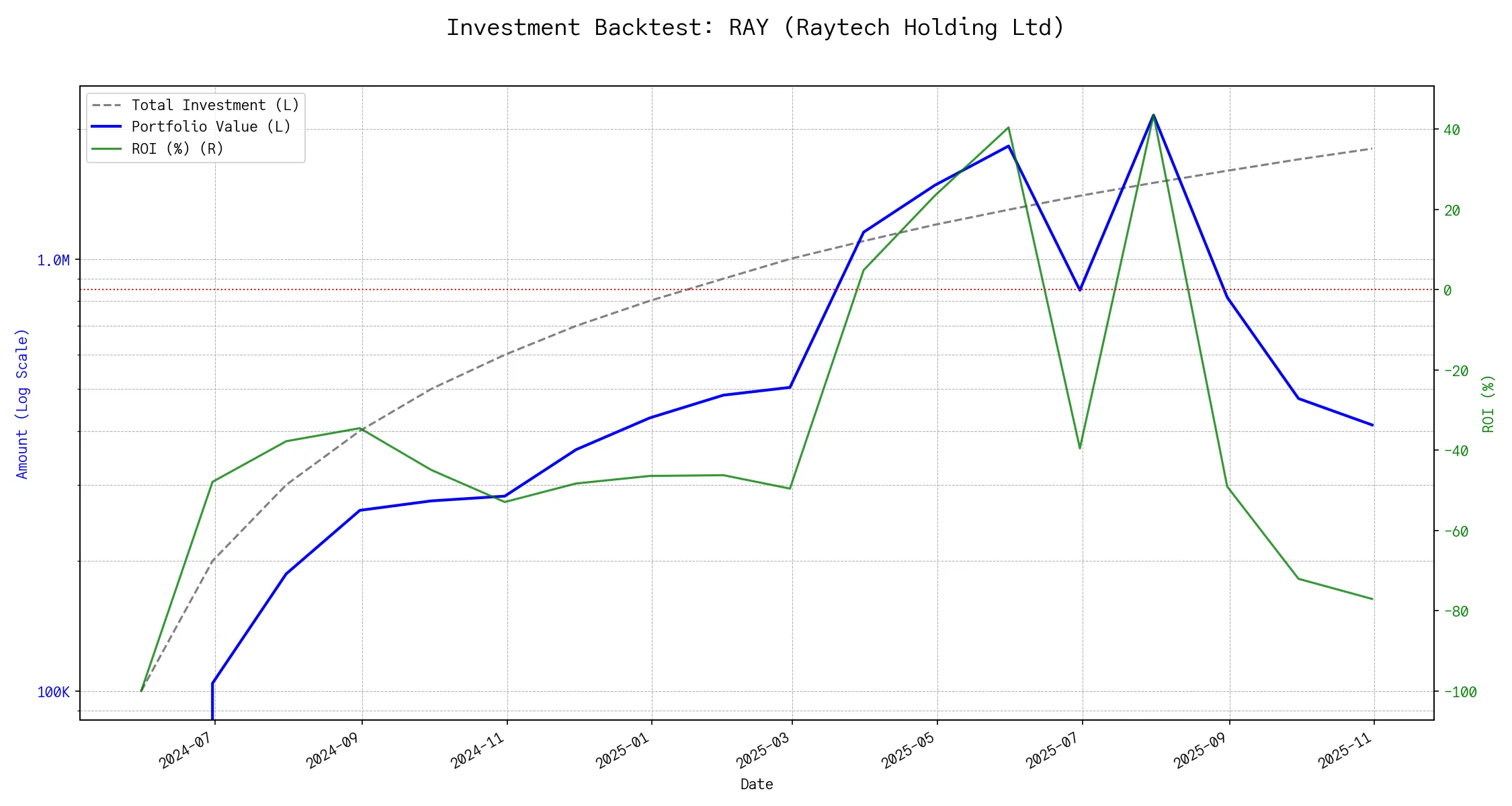
Task: Click the Amount (Log Scale) axis title
Action: [x=22, y=404]
